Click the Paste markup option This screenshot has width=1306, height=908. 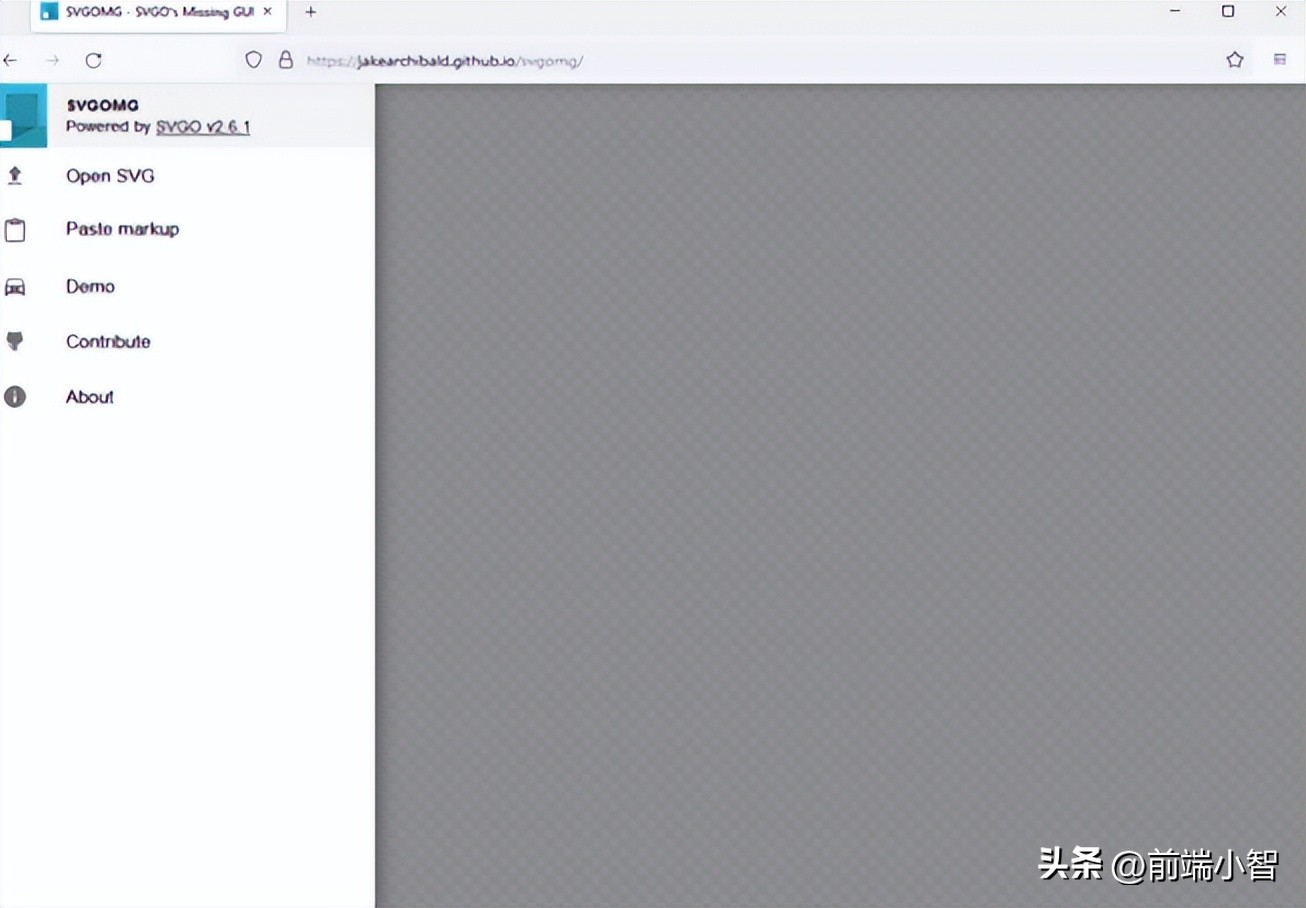(x=121, y=229)
